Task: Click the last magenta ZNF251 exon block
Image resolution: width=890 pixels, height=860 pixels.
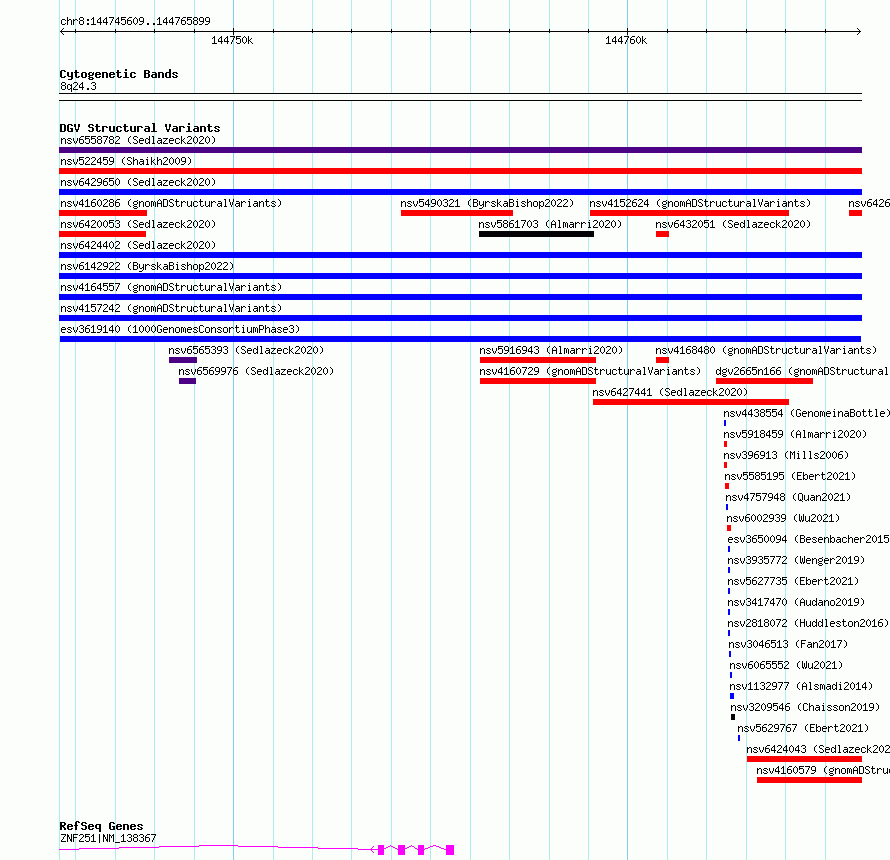Action: tap(450, 850)
